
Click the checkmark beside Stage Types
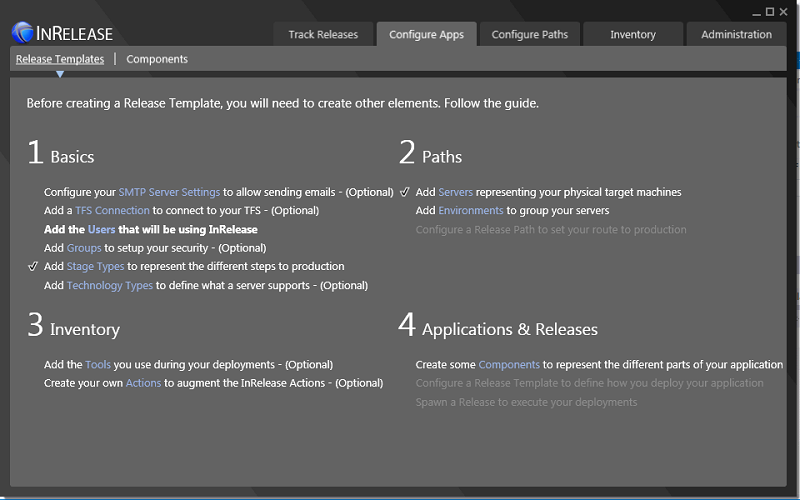pos(33,266)
